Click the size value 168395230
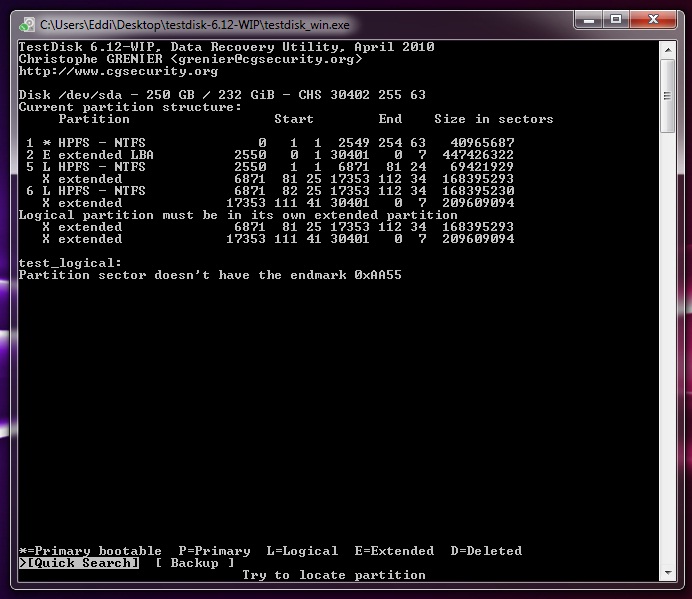Screen dimensions: 692x599 tap(478, 191)
